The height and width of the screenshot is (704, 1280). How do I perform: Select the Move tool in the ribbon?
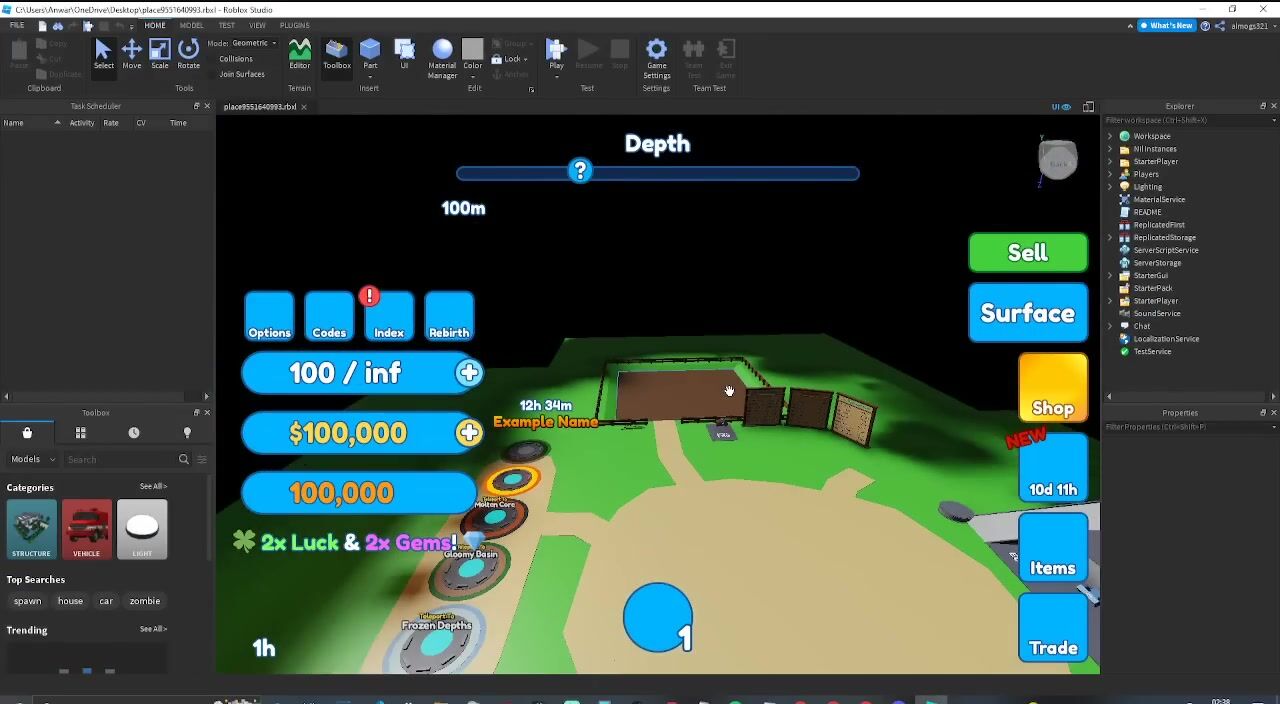(x=131, y=54)
